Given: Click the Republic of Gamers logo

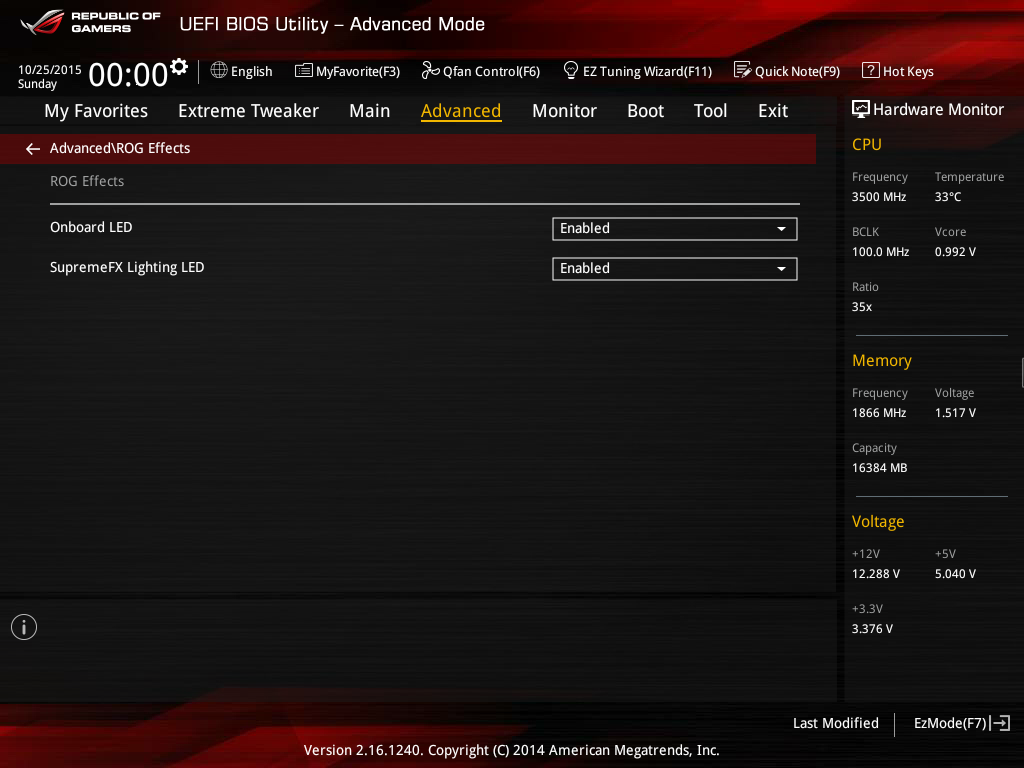Looking at the screenshot, I should coord(91,22).
